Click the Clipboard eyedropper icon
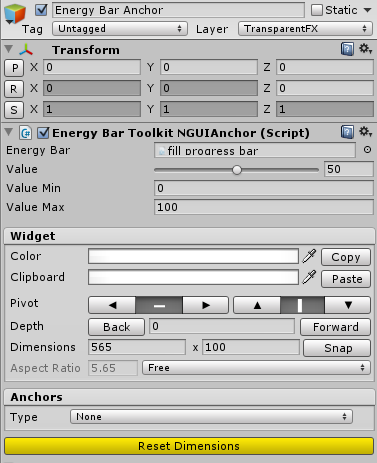Viewport: 377px width, 463px height. click(x=309, y=277)
